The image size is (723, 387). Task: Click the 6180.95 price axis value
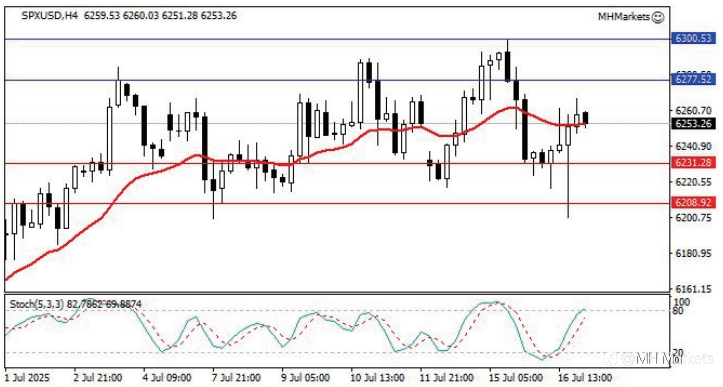coord(693,253)
